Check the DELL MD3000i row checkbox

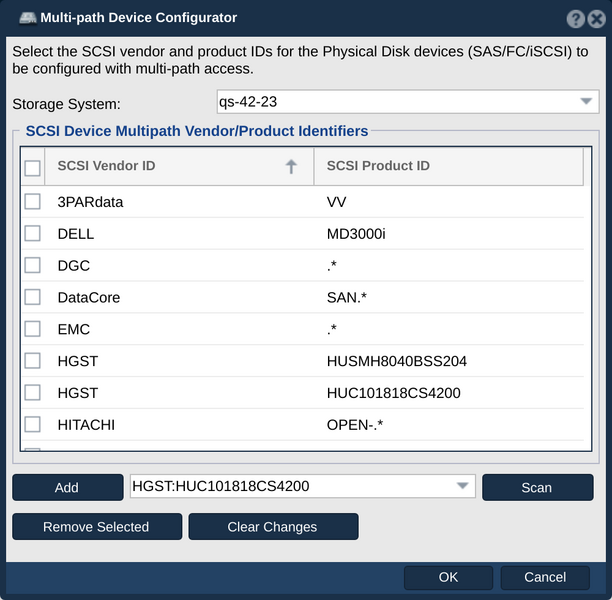[x=32, y=233]
